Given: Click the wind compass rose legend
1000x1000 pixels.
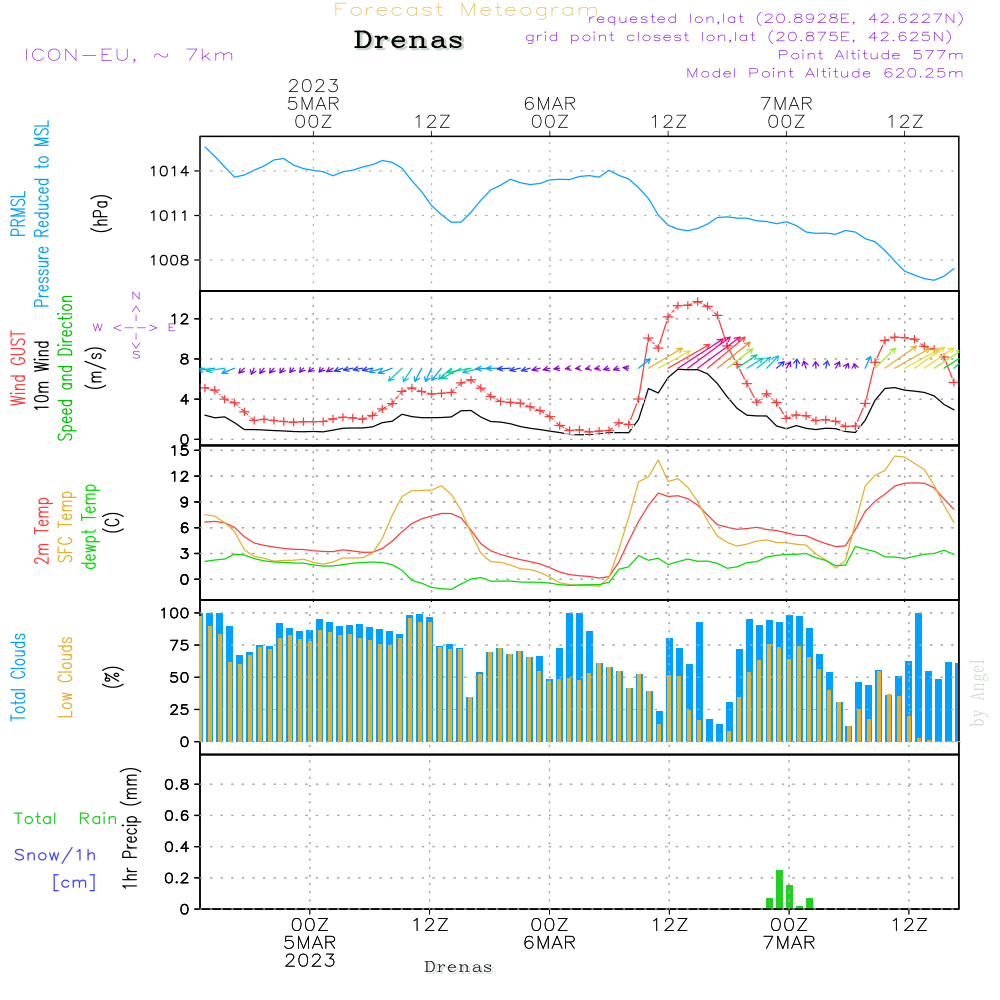Looking at the screenshot, I should click(x=136, y=327).
